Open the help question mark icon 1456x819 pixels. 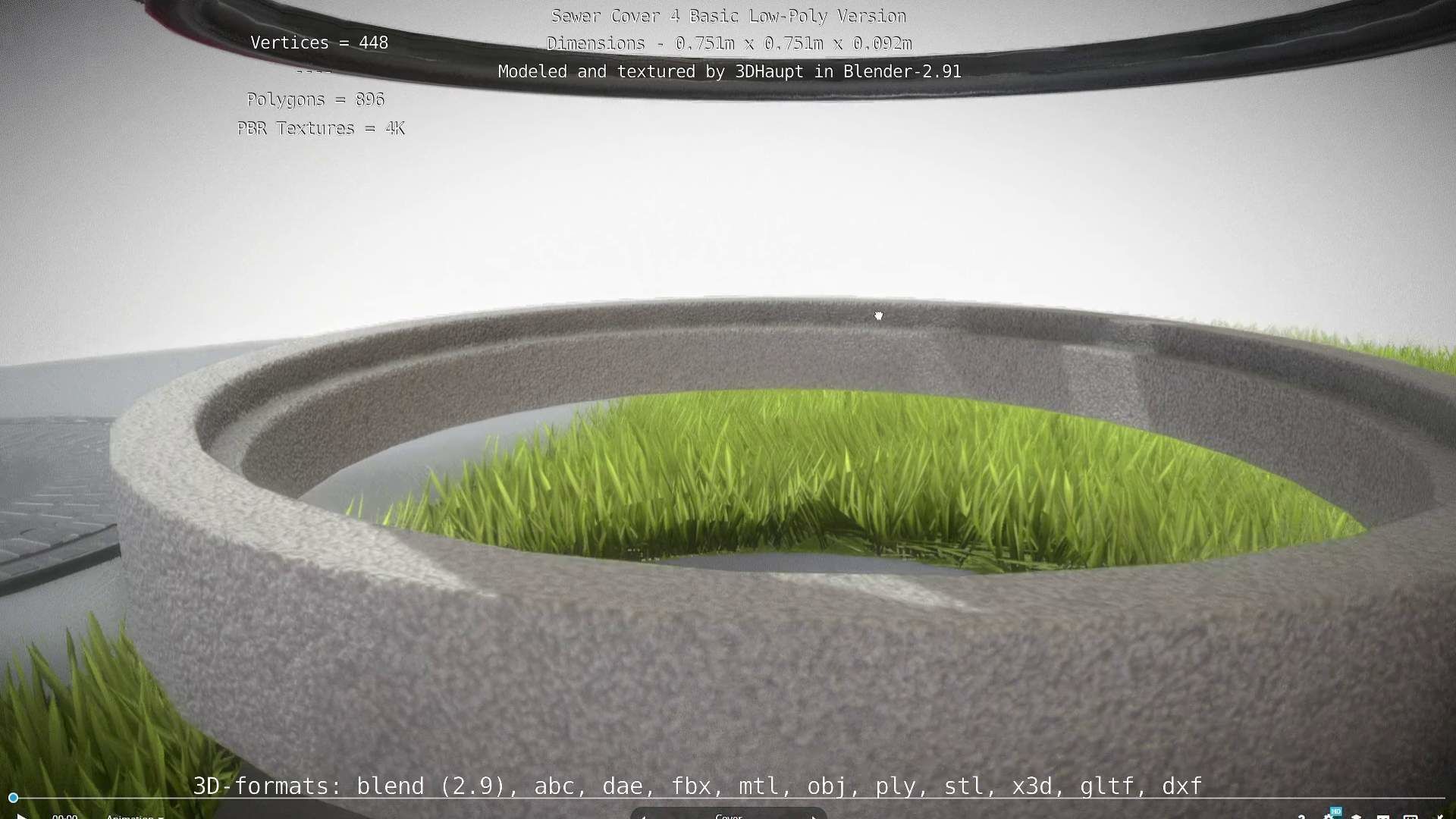click(x=1301, y=817)
